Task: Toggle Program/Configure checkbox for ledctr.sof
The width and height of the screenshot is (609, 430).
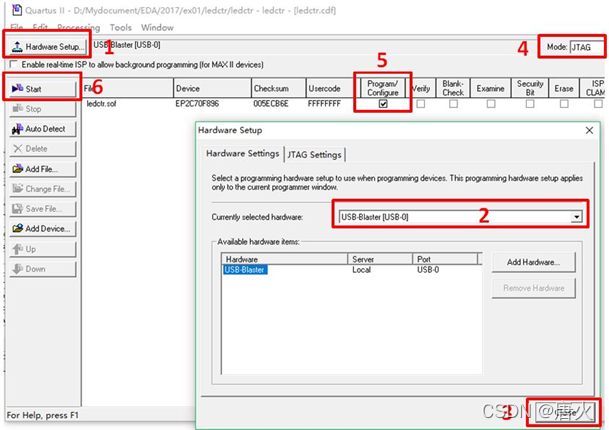Action: coord(383,104)
